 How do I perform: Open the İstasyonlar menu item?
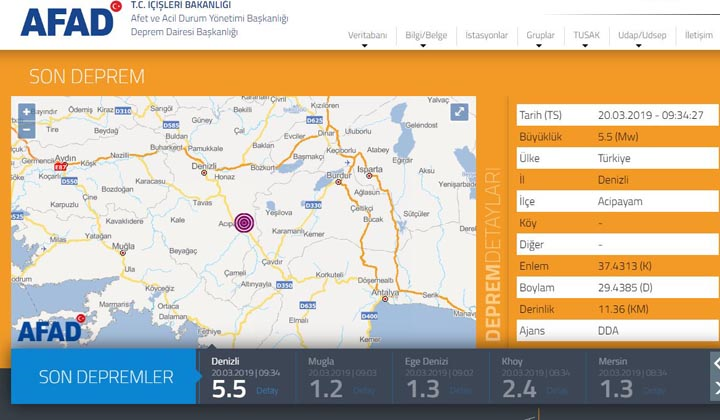pos(486,35)
